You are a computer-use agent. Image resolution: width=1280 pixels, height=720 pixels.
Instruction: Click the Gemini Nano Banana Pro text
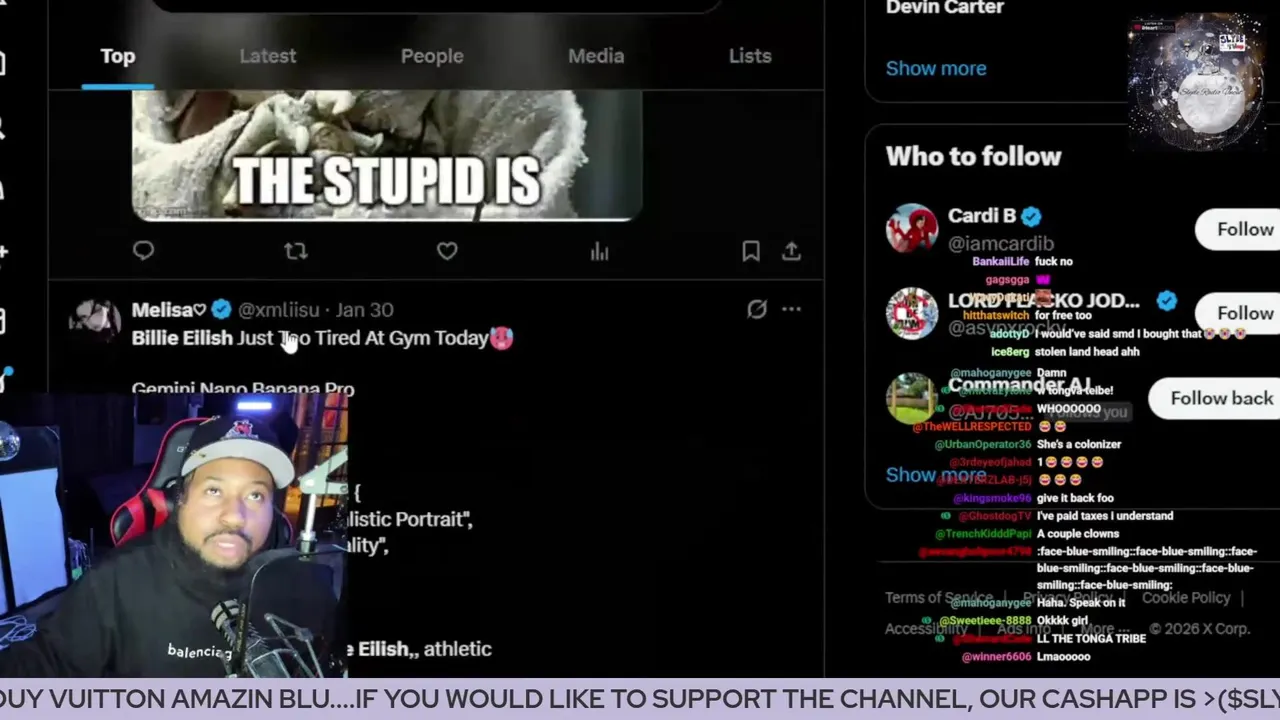coord(243,389)
